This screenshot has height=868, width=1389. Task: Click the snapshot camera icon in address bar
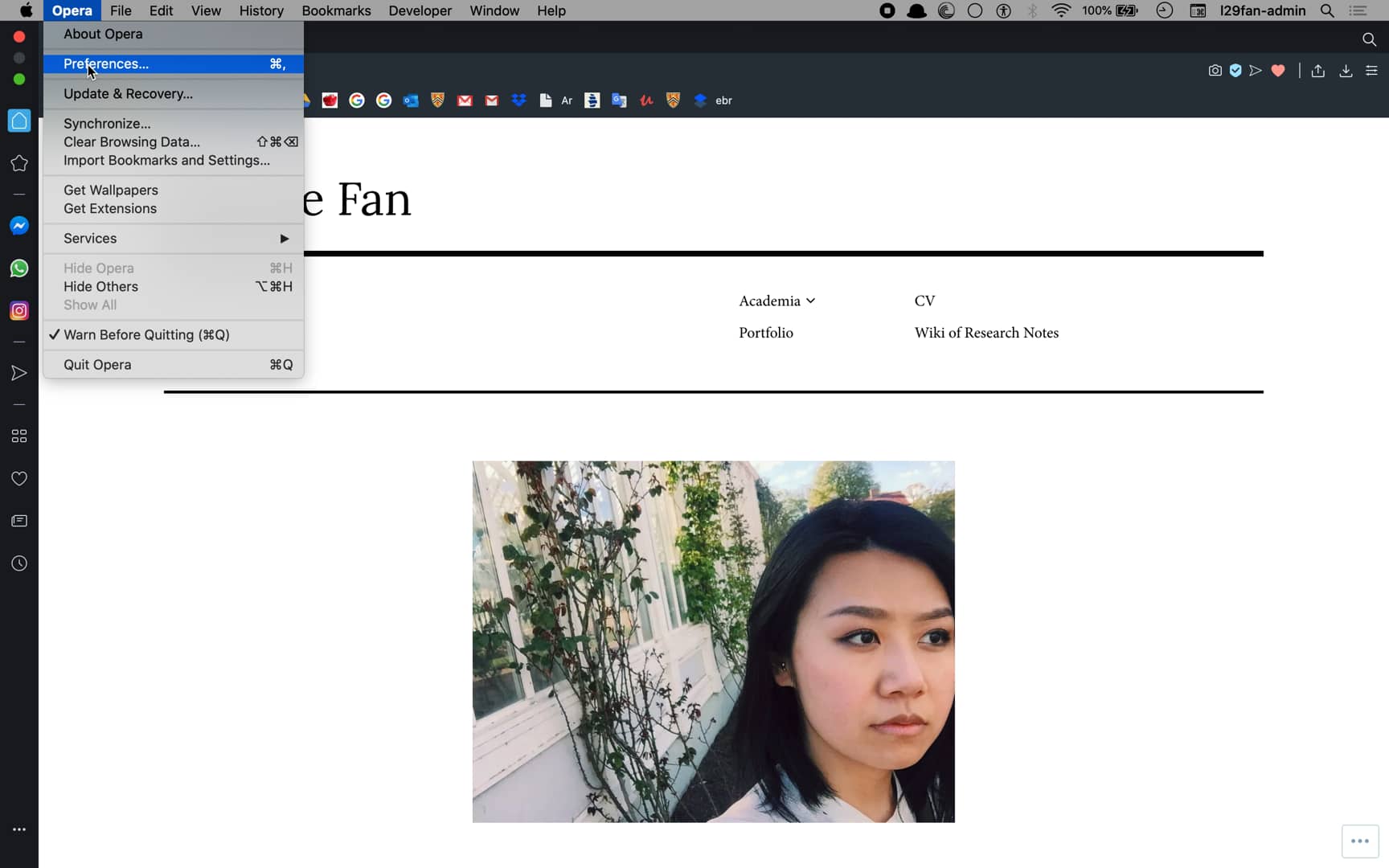1215,71
